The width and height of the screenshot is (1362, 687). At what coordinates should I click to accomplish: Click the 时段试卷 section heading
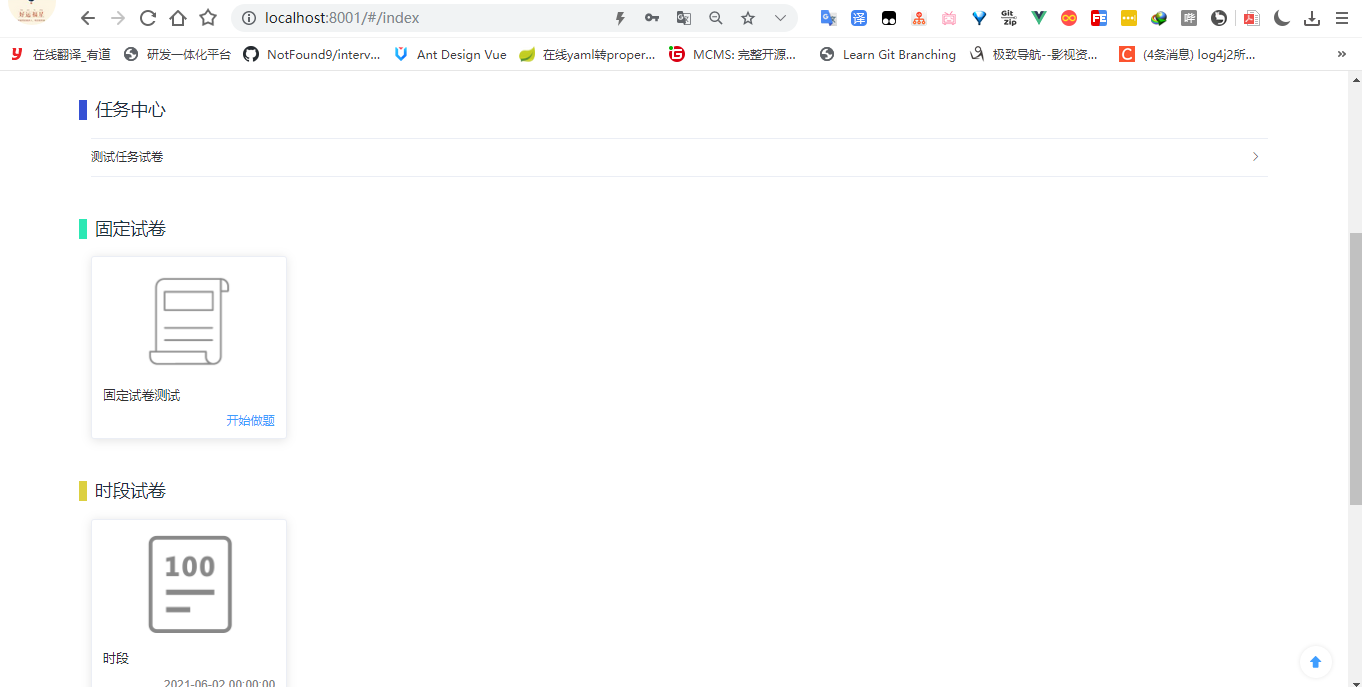pos(130,491)
